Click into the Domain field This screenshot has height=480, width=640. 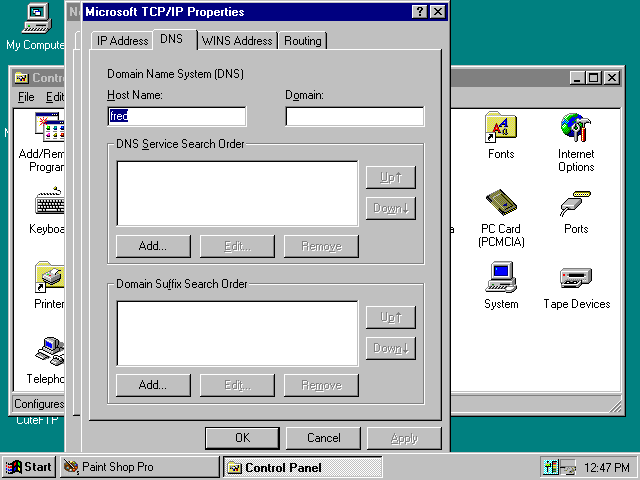[355, 116]
